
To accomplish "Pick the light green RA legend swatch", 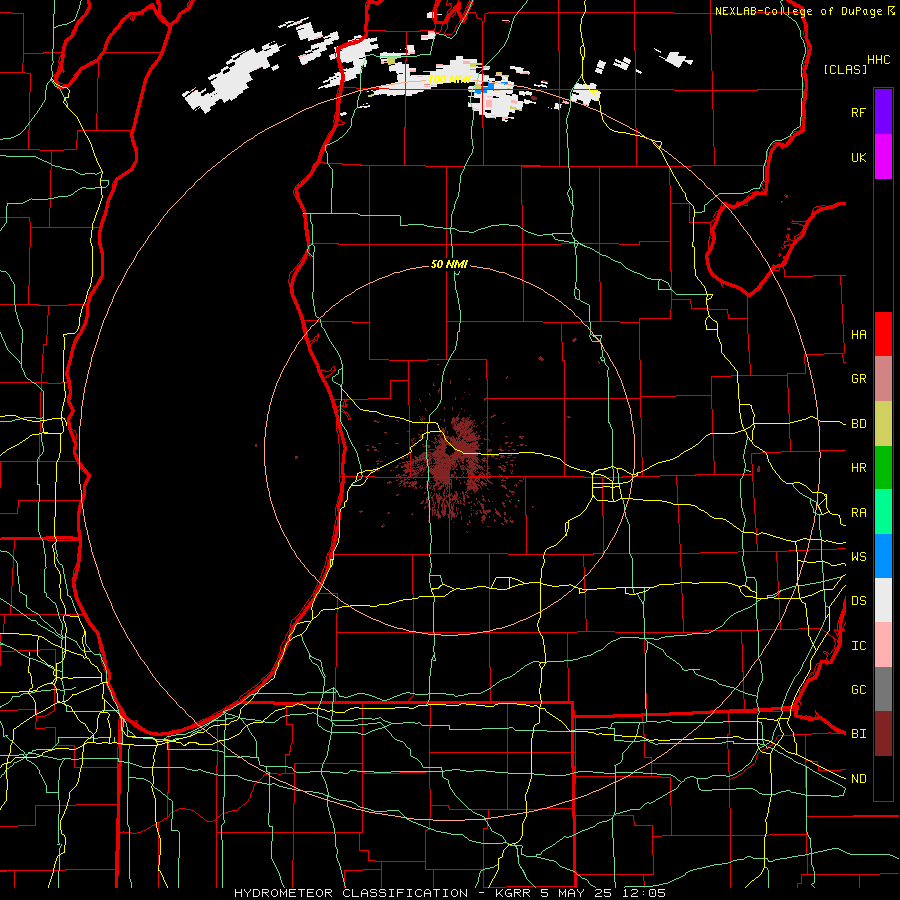I will click(x=883, y=512).
